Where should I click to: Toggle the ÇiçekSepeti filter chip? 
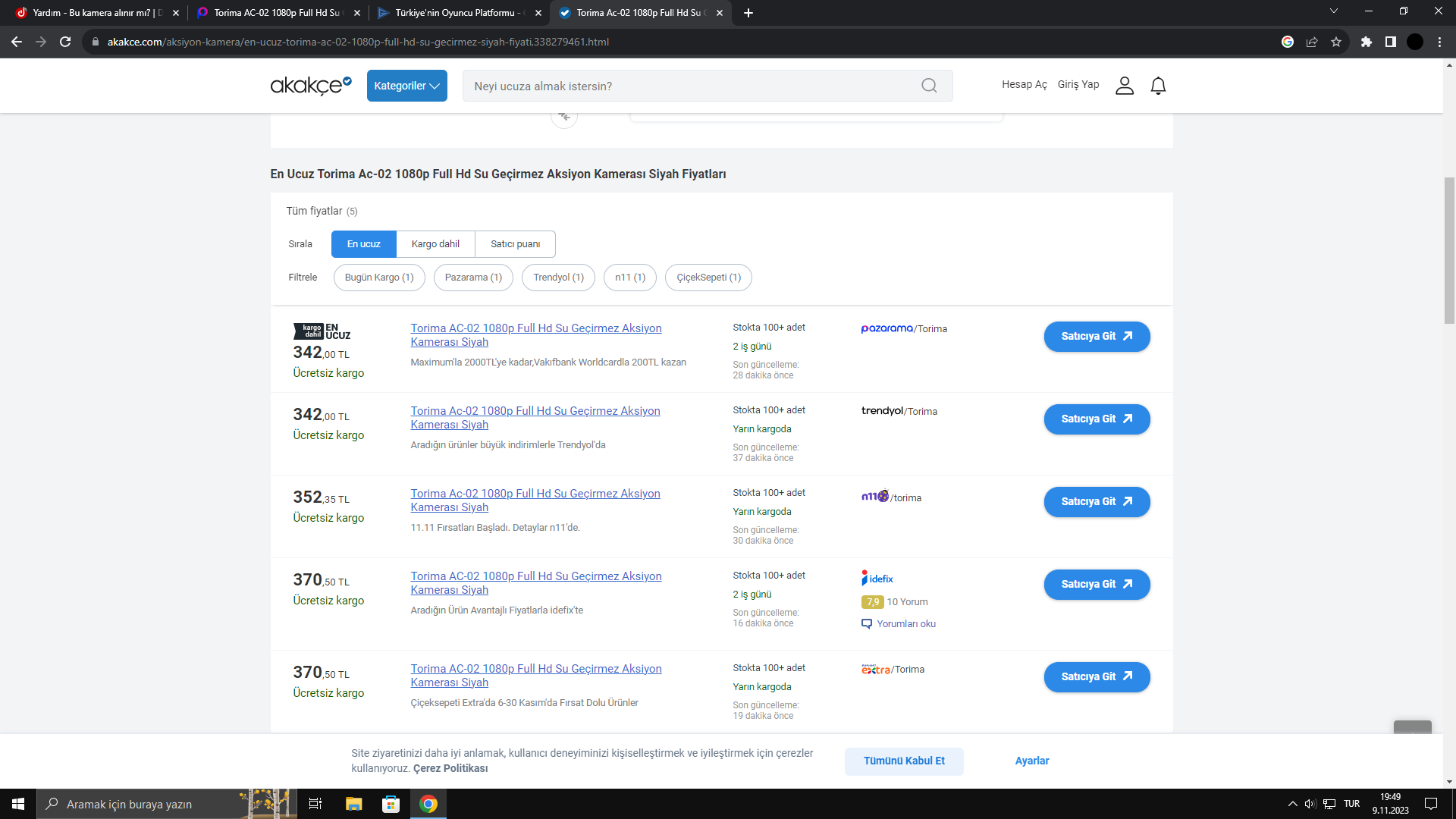[x=708, y=278]
